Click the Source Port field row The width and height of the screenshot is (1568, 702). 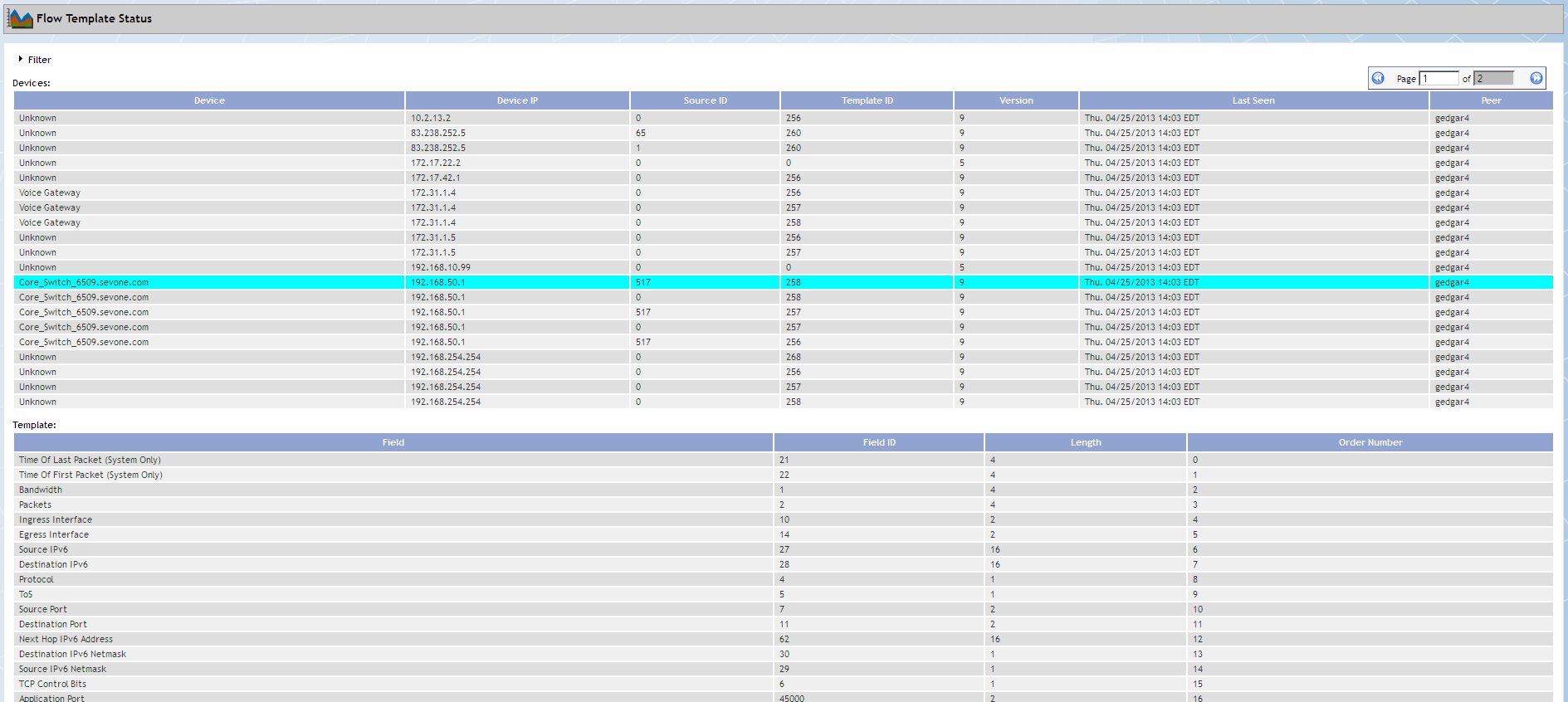point(784,609)
